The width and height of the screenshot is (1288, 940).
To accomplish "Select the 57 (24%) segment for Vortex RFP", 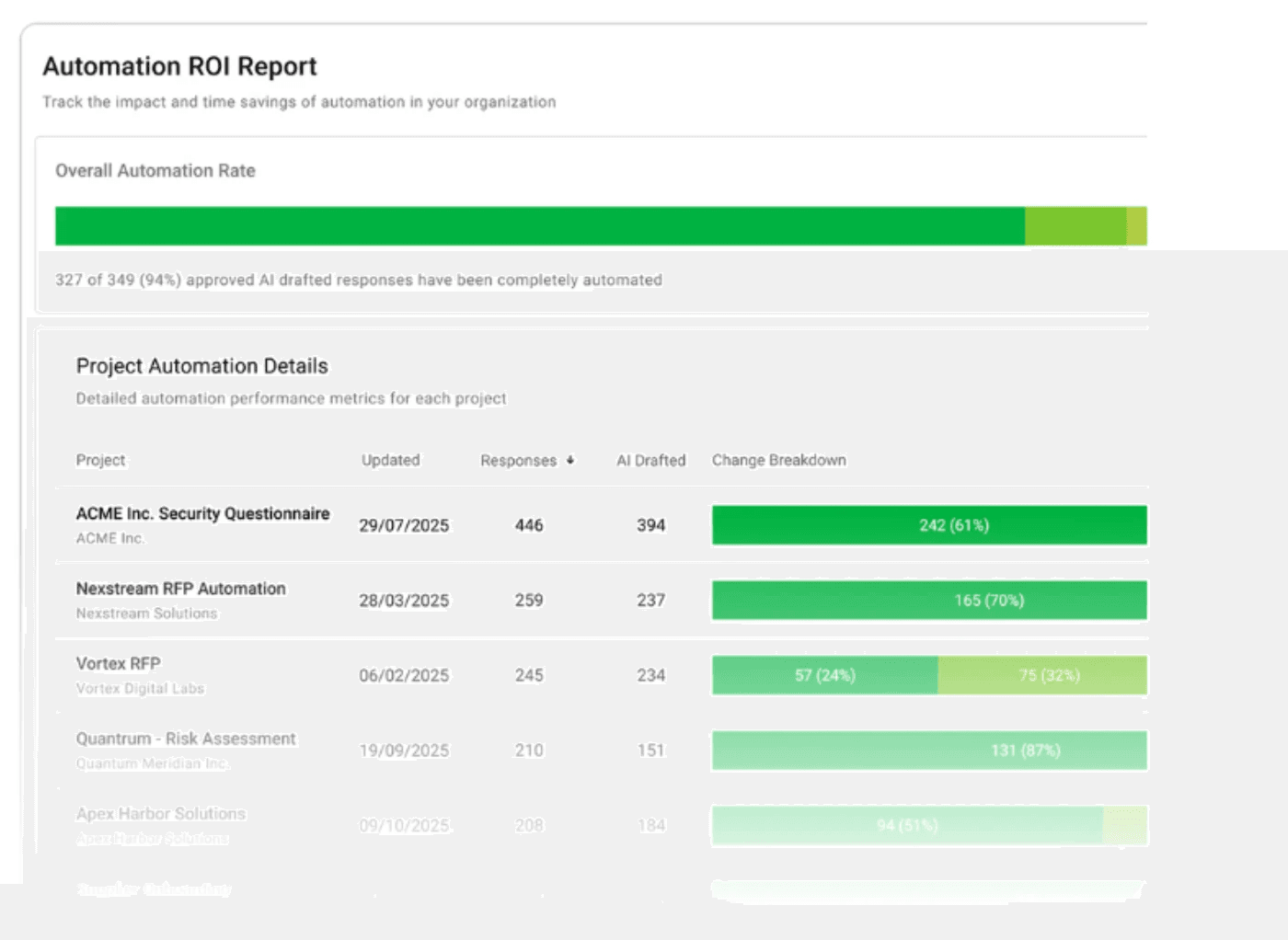I will 823,675.
